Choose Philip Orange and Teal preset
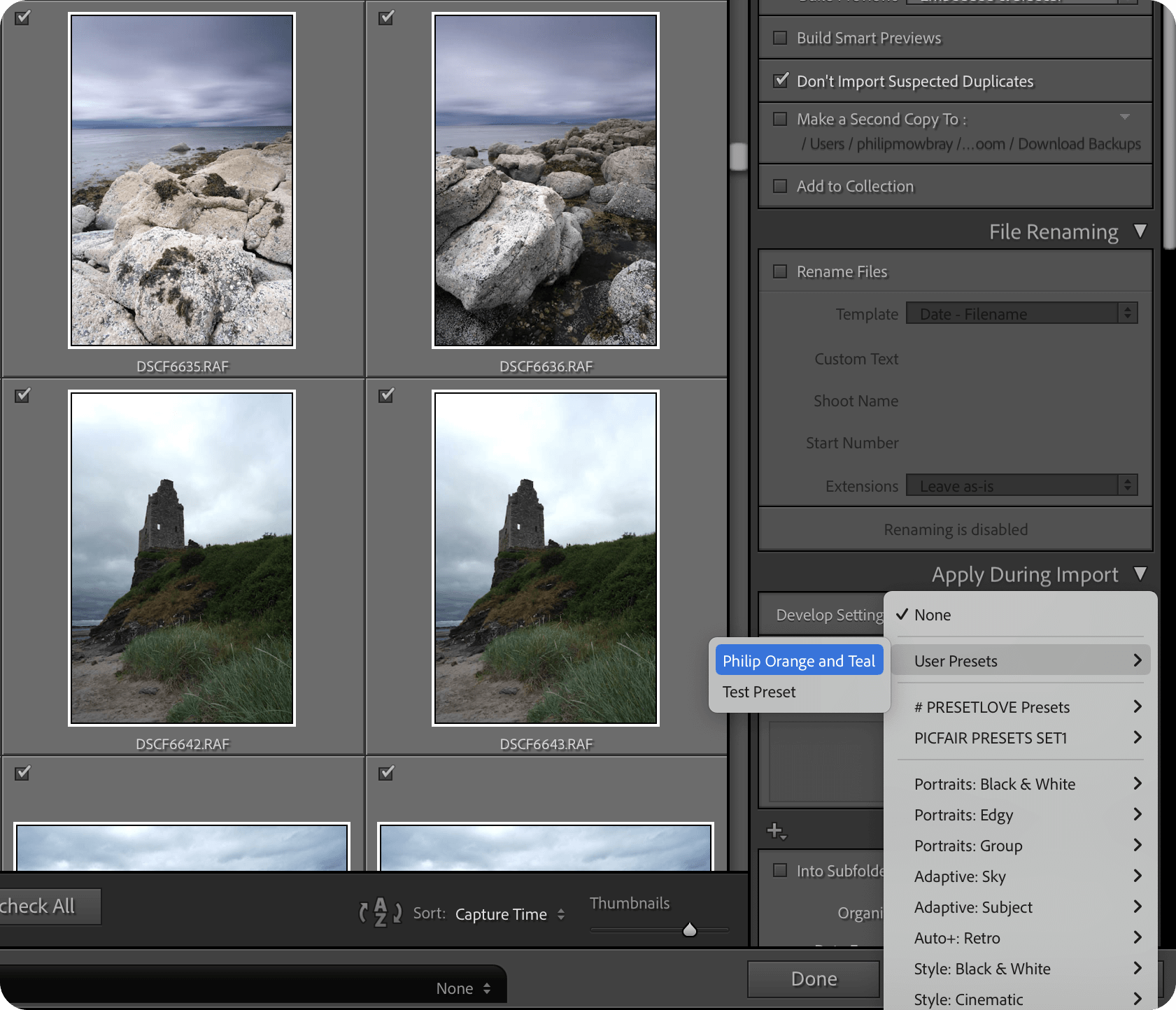This screenshot has width=1176, height=1010. [799, 661]
